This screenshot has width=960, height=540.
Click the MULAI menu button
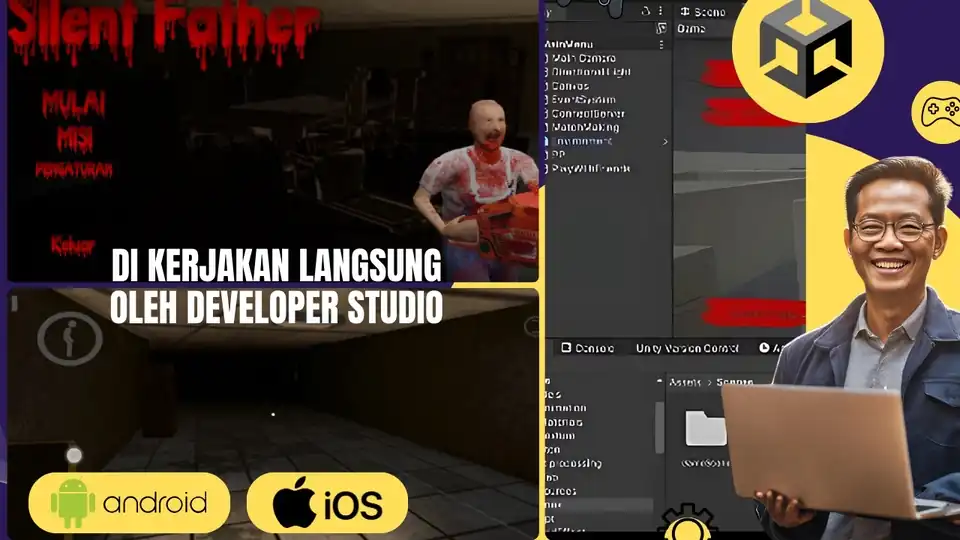tap(74, 104)
